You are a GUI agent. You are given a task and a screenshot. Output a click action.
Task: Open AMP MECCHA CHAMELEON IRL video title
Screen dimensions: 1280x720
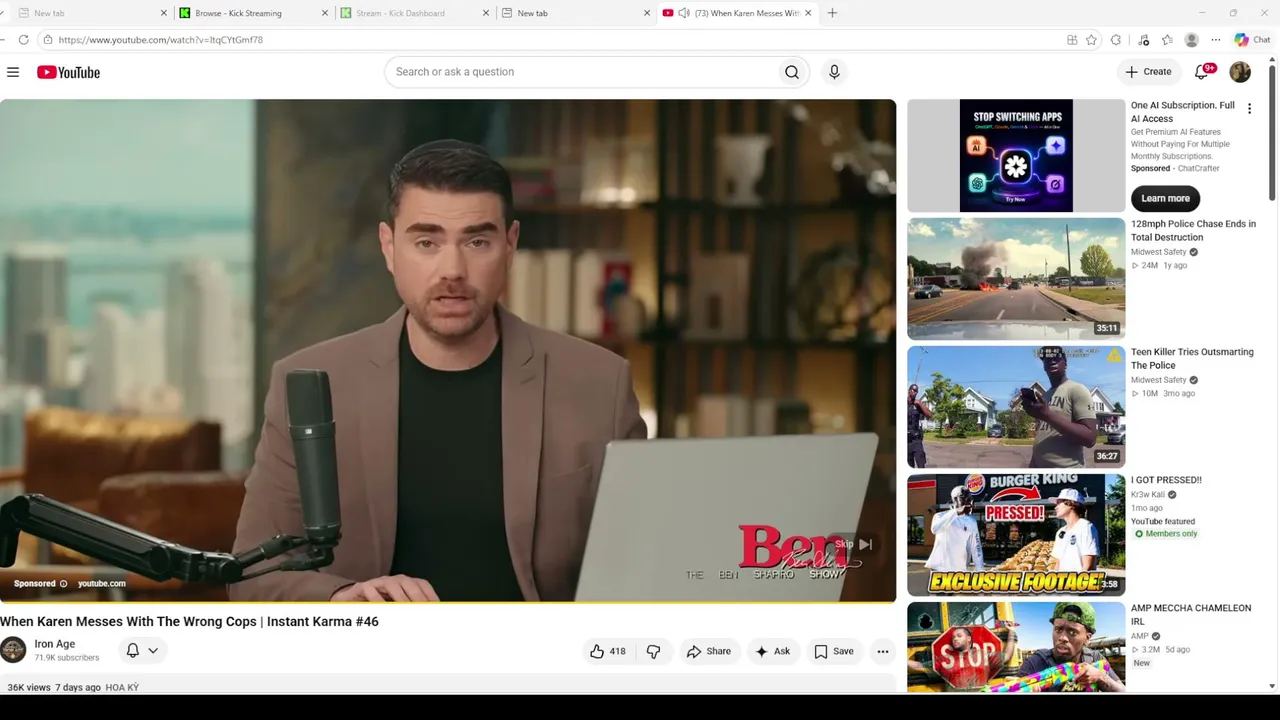1191,614
